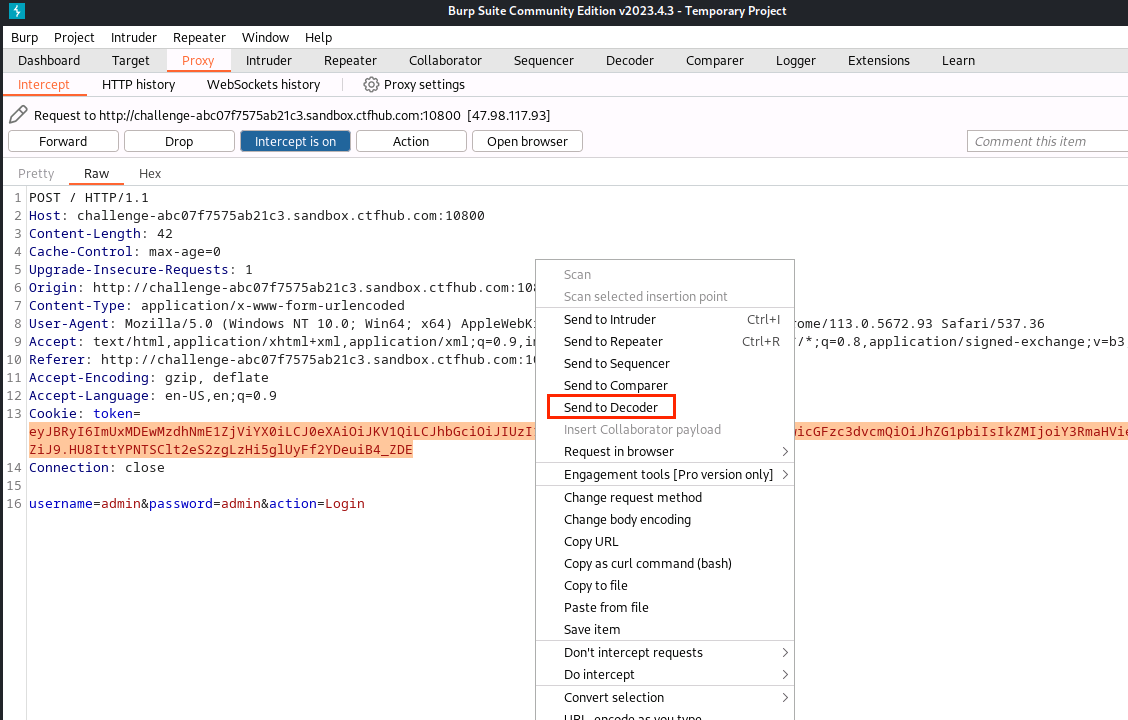This screenshot has height=720, width=1128.
Task: Switch to the Repeater tool tab
Action: tap(350, 60)
